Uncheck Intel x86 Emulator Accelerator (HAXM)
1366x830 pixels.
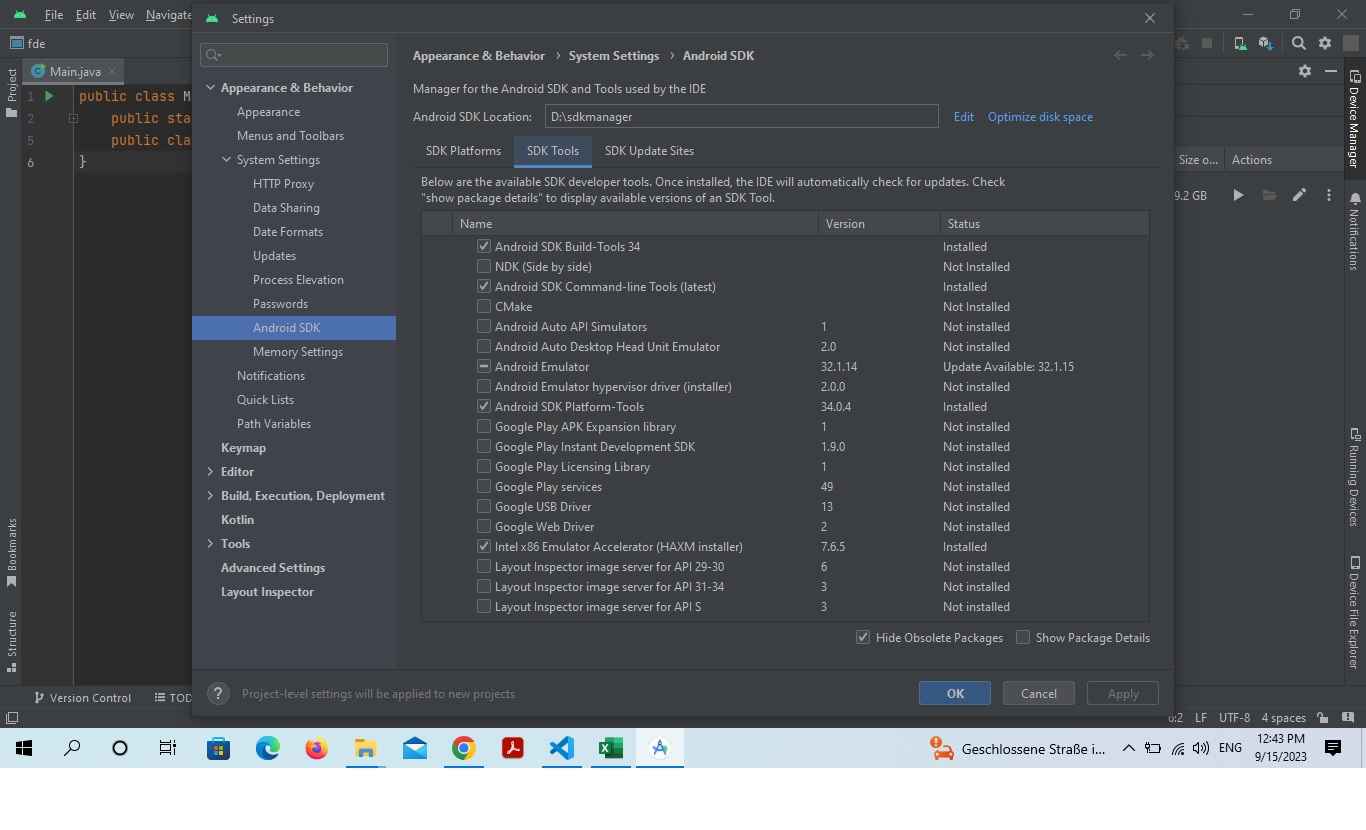[x=484, y=546]
